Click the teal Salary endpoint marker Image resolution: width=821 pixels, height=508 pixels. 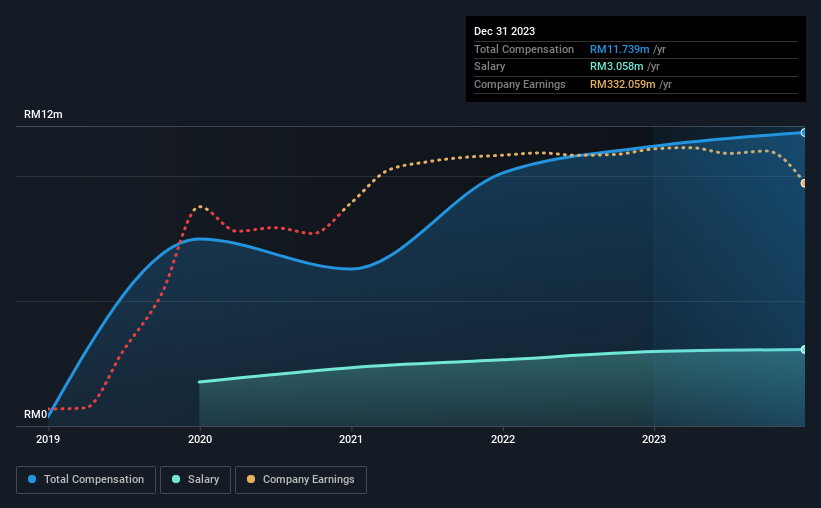[x=804, y=349]
